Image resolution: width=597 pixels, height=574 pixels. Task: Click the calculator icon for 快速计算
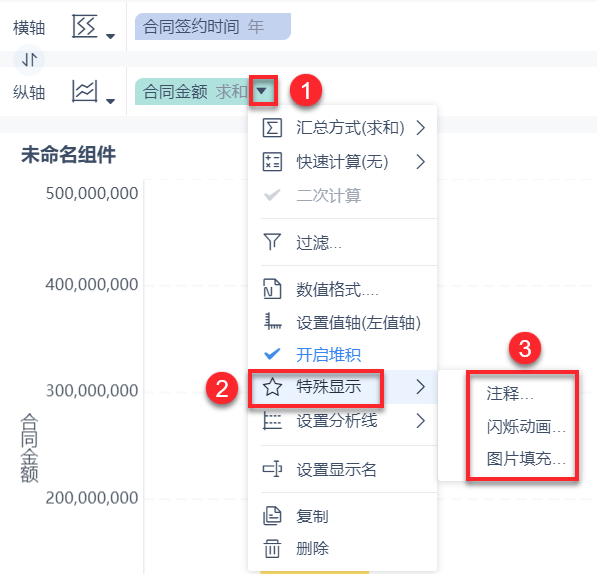point(272,162)
